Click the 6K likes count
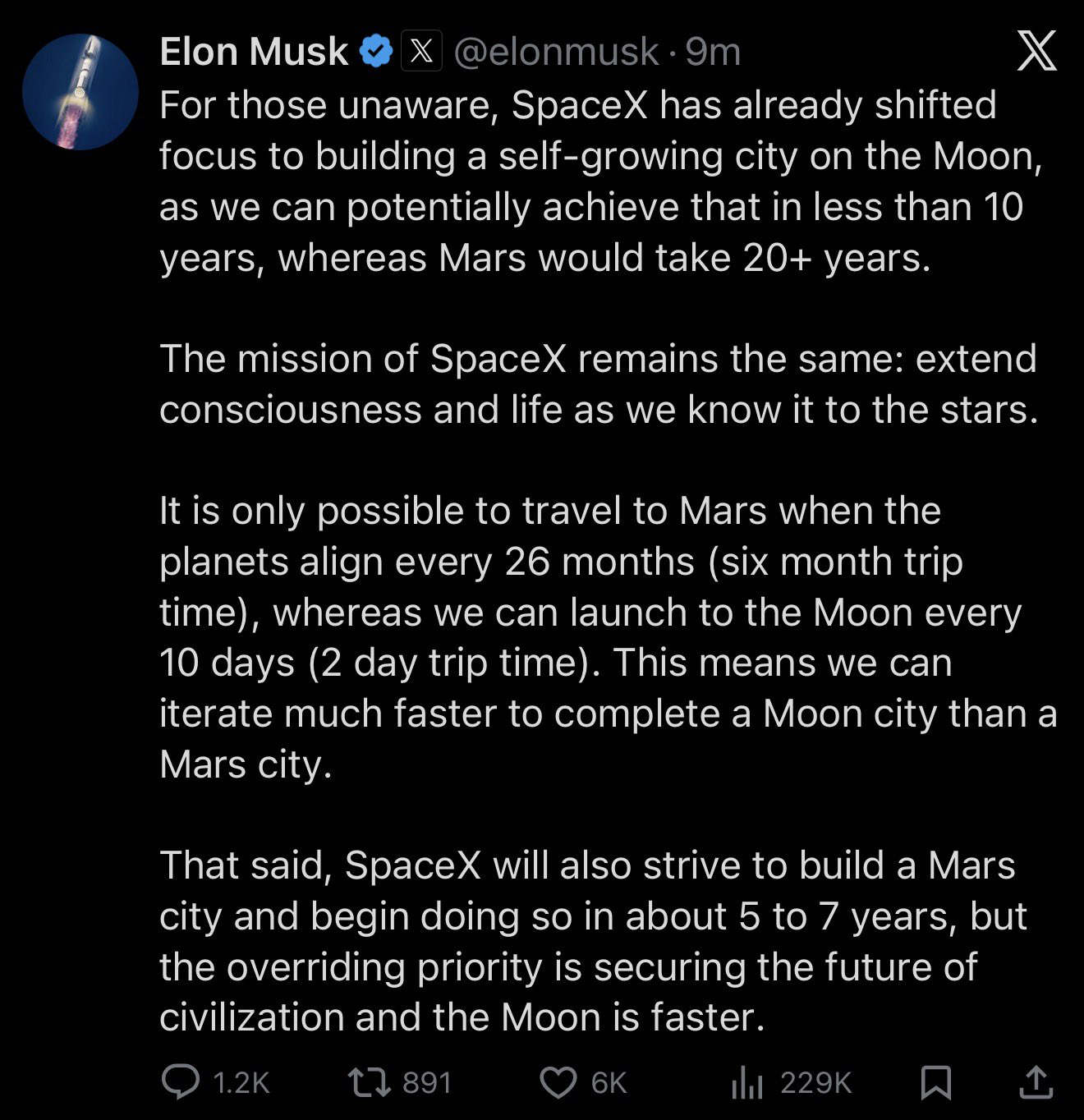 pos(609,1083)
